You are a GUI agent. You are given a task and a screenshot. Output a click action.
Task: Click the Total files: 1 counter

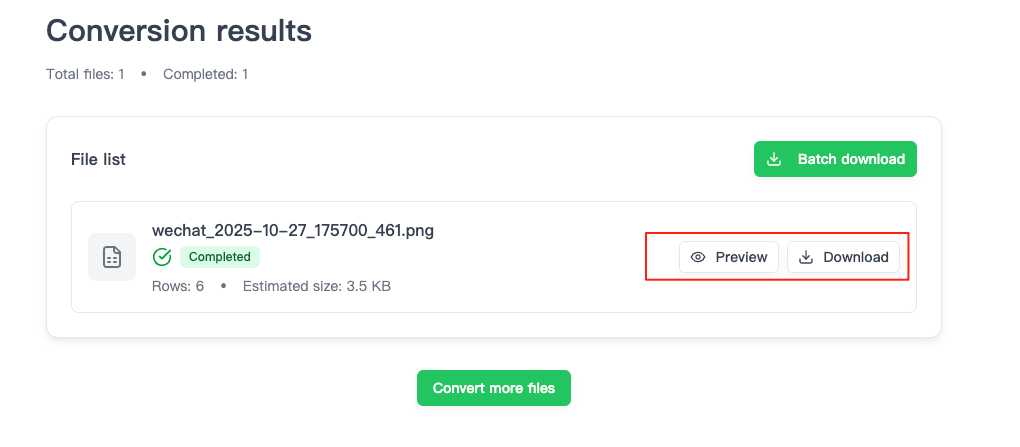(85, 74)
